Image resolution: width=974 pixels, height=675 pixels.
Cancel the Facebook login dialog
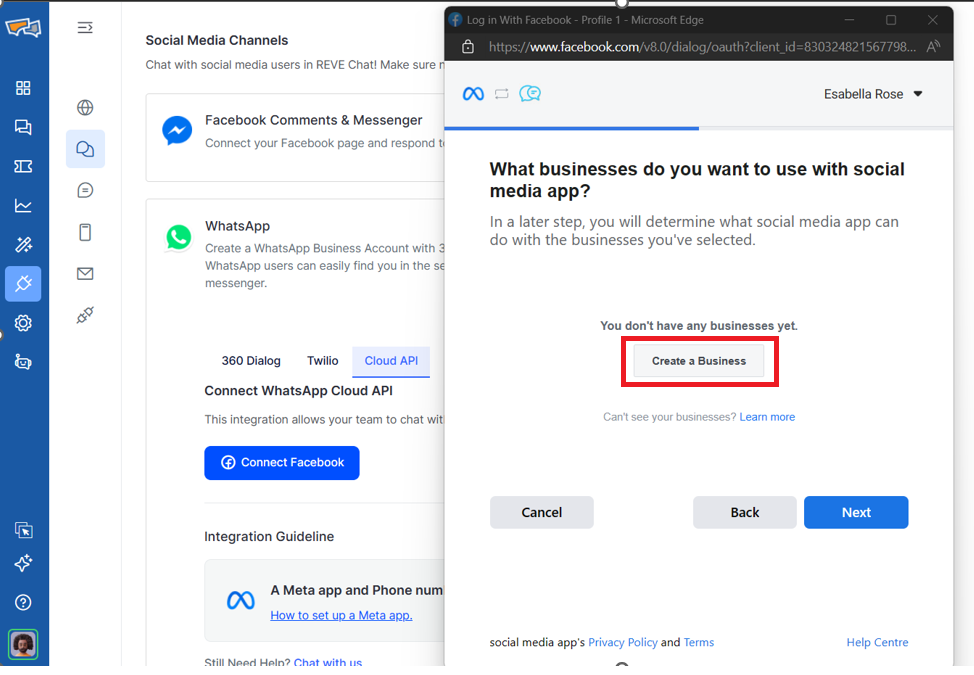click(542, 512)
